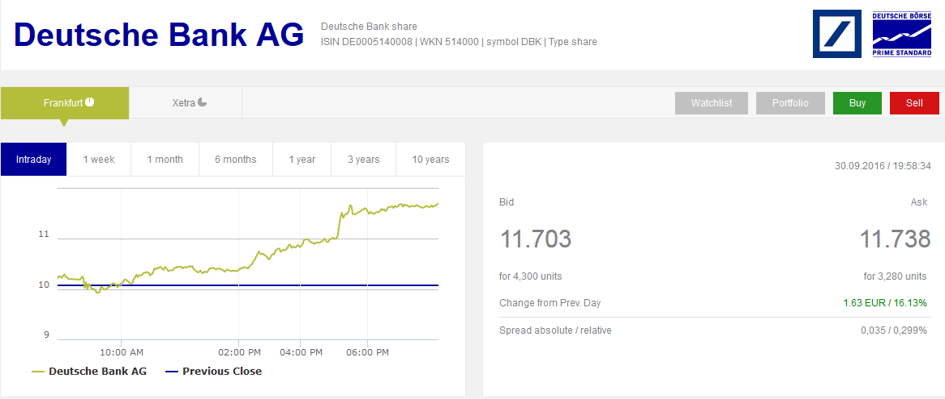Image resolution: width=945 pixels, height=399 pixels.
Task: Select the 3 years chart range
Action: click(x=363, y=160)
